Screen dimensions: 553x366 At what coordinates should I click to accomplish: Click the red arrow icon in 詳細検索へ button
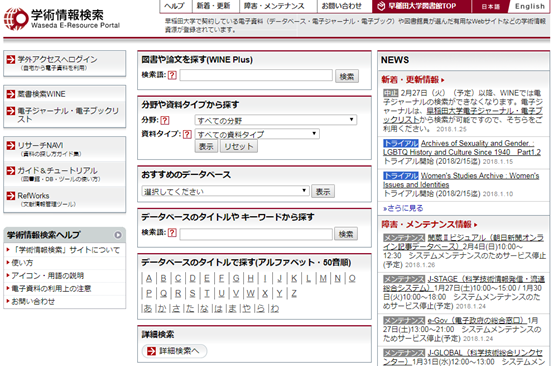pyautogui.click(x=151, y=351)
